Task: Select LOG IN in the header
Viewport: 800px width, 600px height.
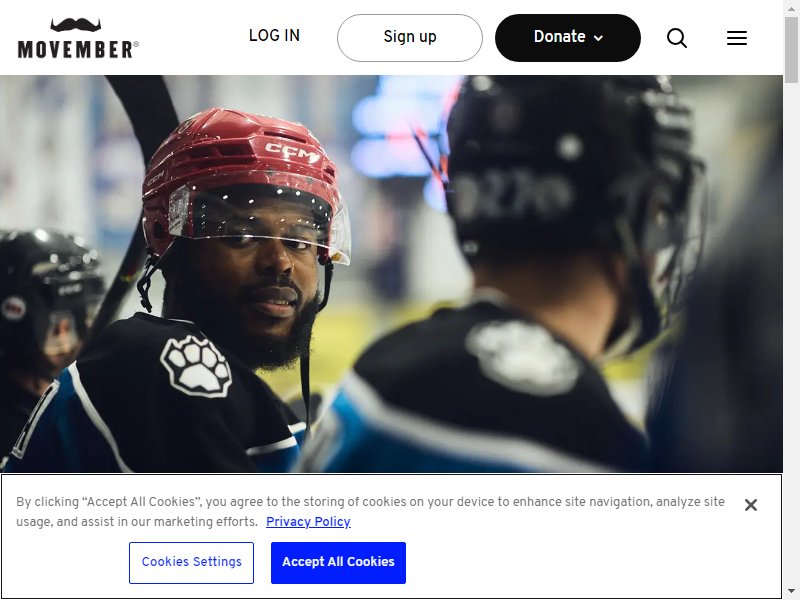Action: click(274, 36)
